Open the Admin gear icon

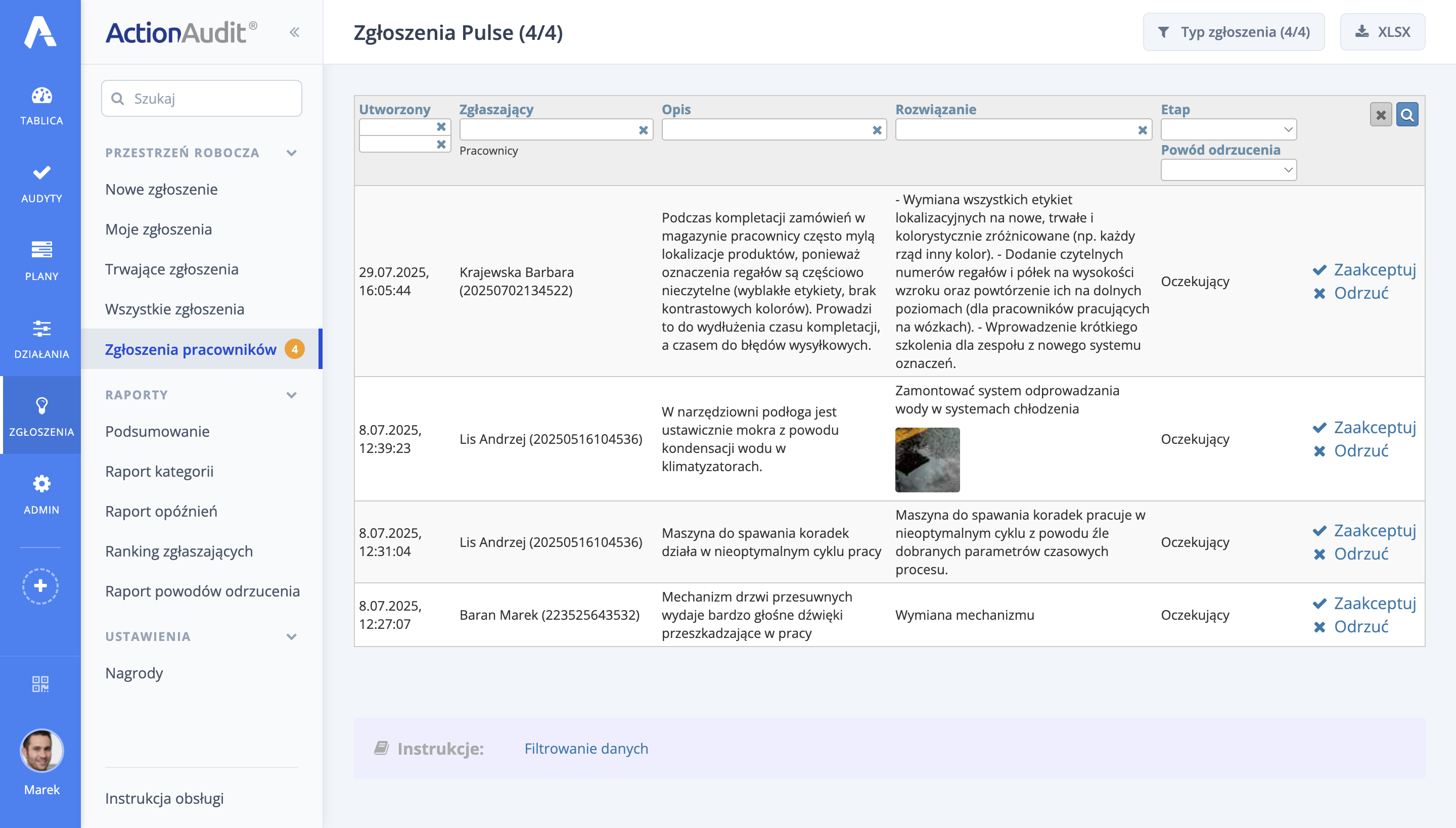click(x=40, y=484)
